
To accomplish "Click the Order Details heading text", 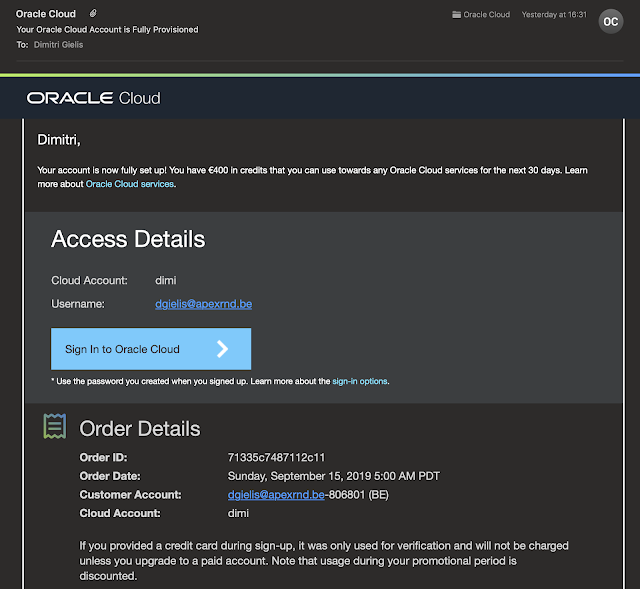I will (140, 429).
